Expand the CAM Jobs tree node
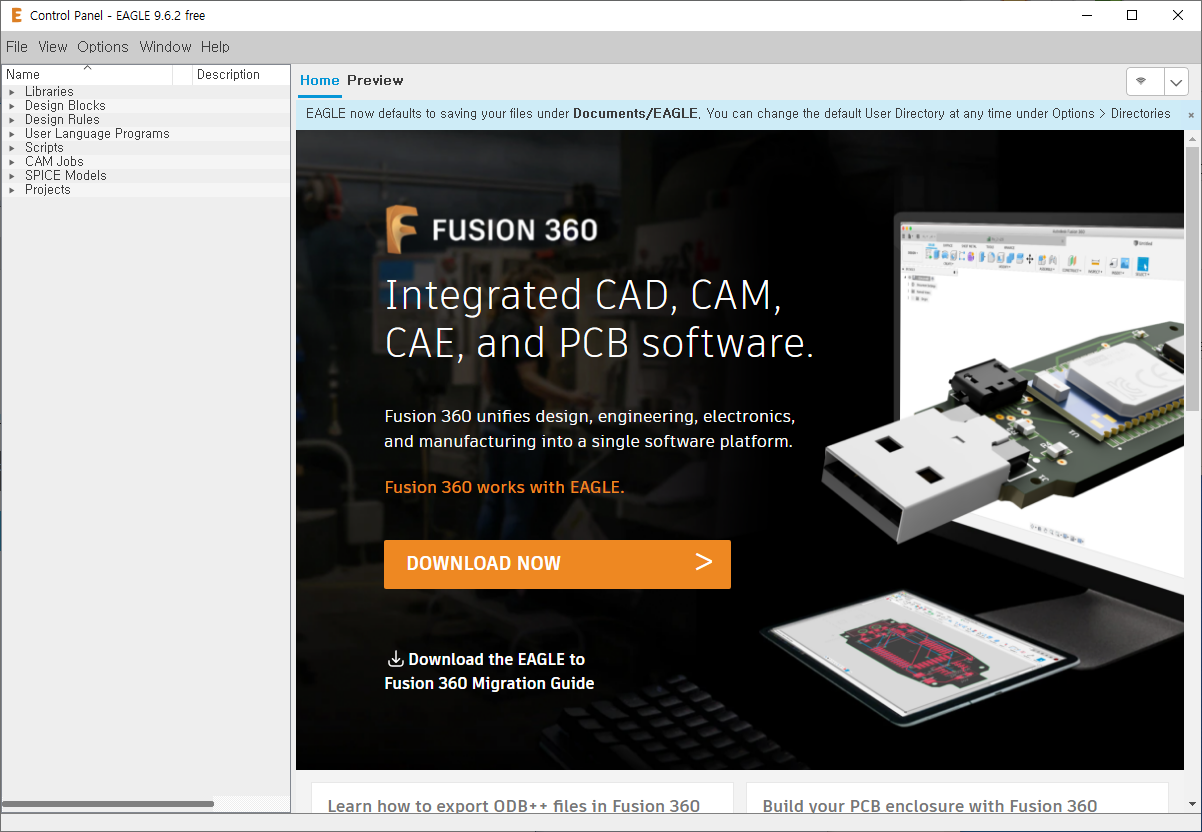1202x832 pixels. point(12,162)
